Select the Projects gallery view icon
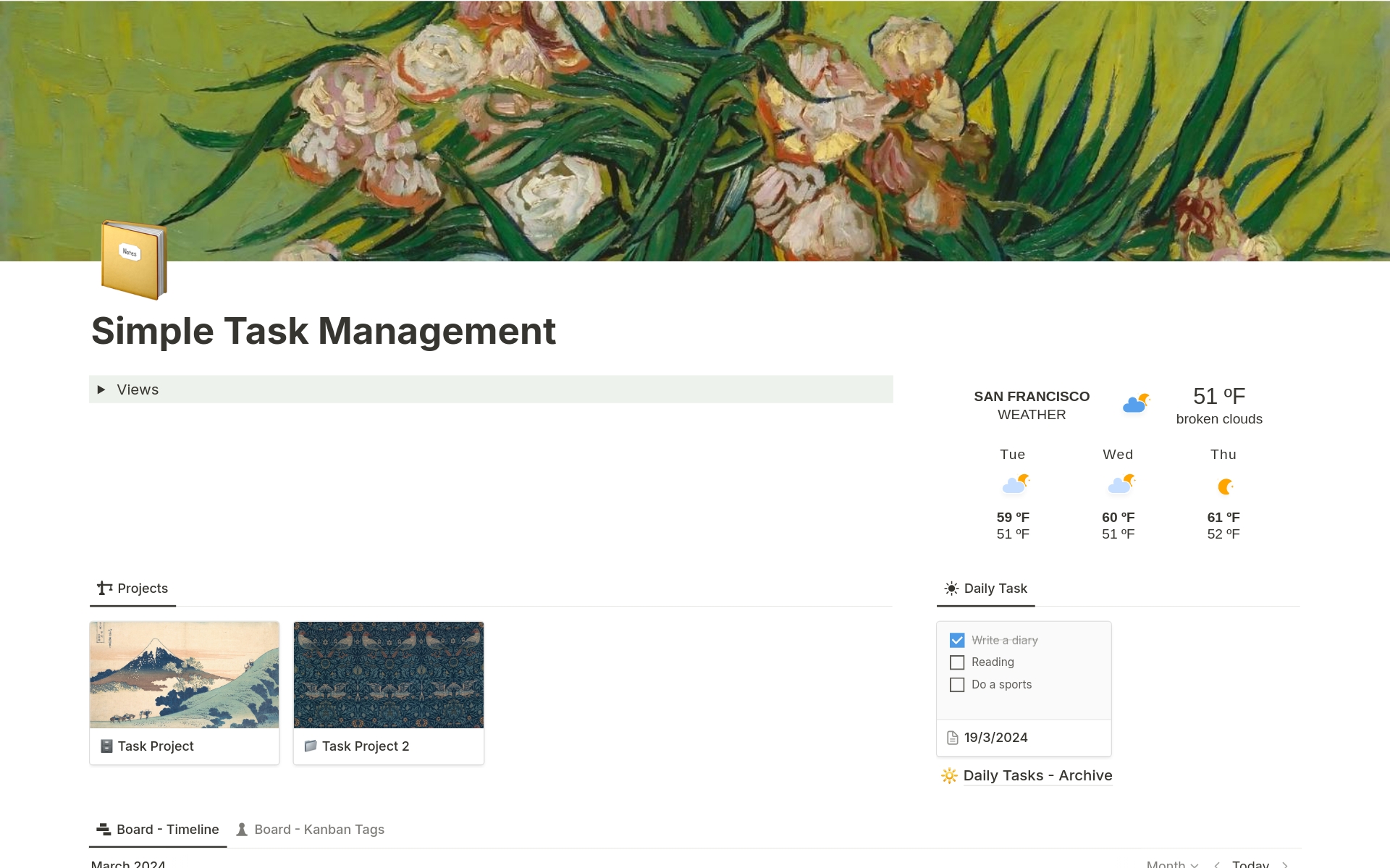 pos(105,587)
